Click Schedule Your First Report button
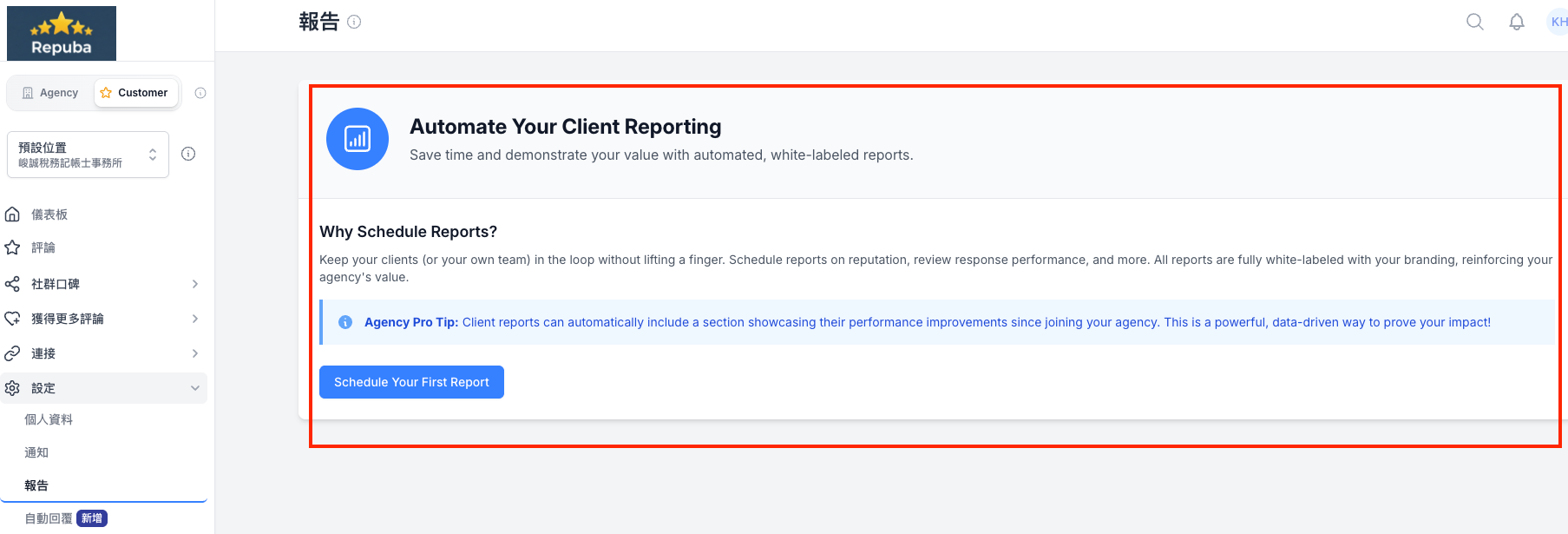The width and height of the screenshot is (1568, 534). tap(411, 382)
